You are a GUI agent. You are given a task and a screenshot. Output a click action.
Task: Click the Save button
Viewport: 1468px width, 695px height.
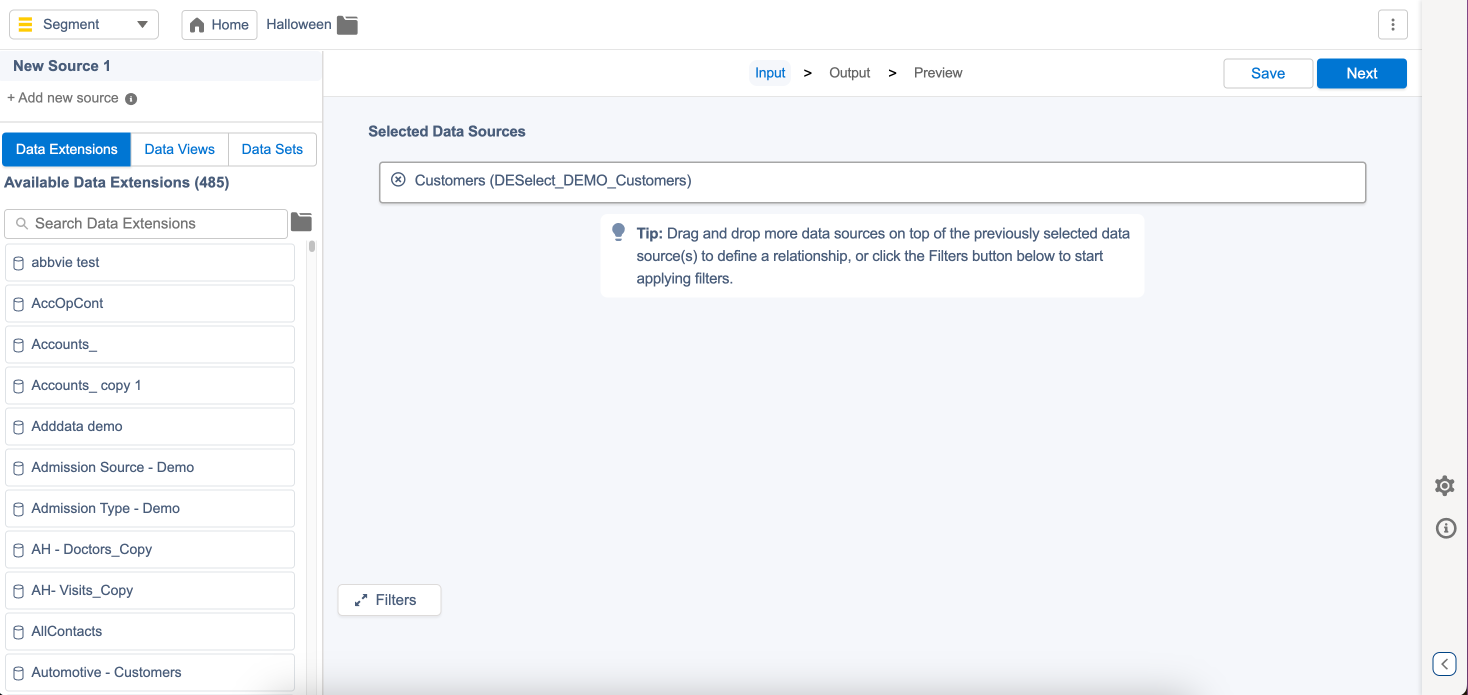pyautogui.click(x=1267, y=73)
